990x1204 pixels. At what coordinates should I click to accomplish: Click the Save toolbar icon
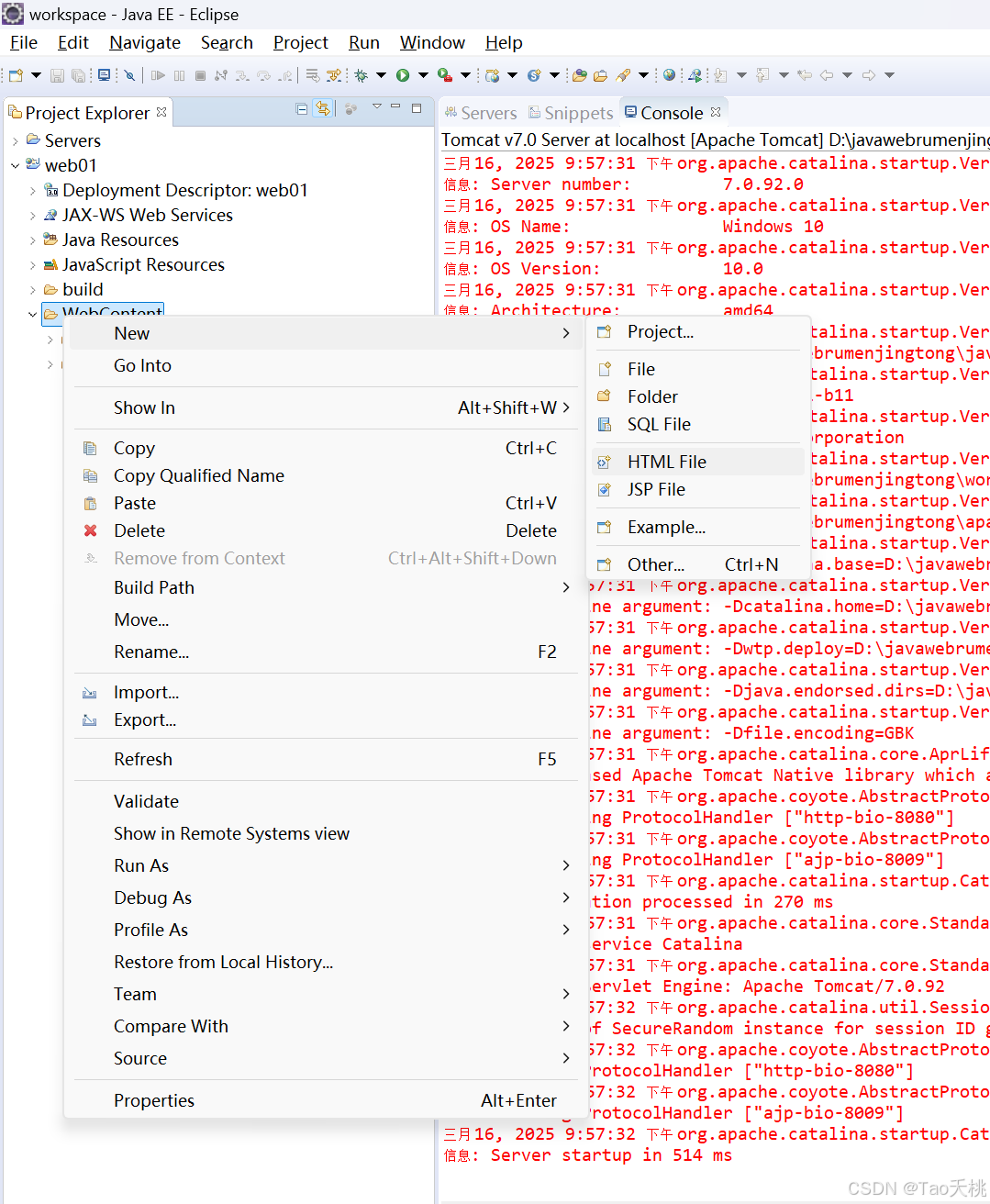(x=57, y=75)
